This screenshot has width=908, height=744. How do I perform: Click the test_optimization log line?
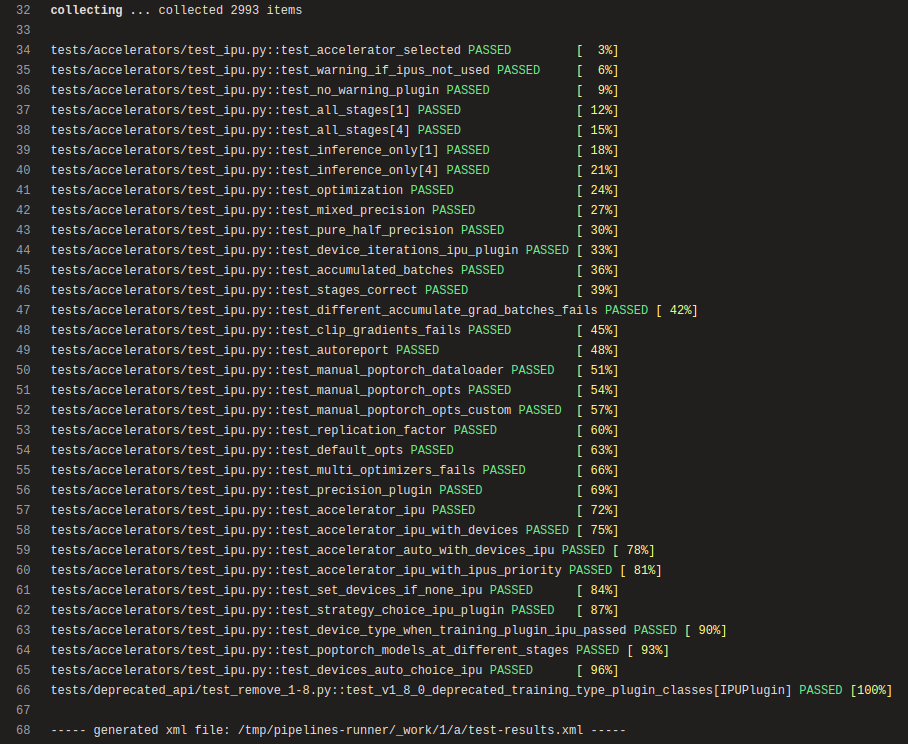tap(334, 190)
